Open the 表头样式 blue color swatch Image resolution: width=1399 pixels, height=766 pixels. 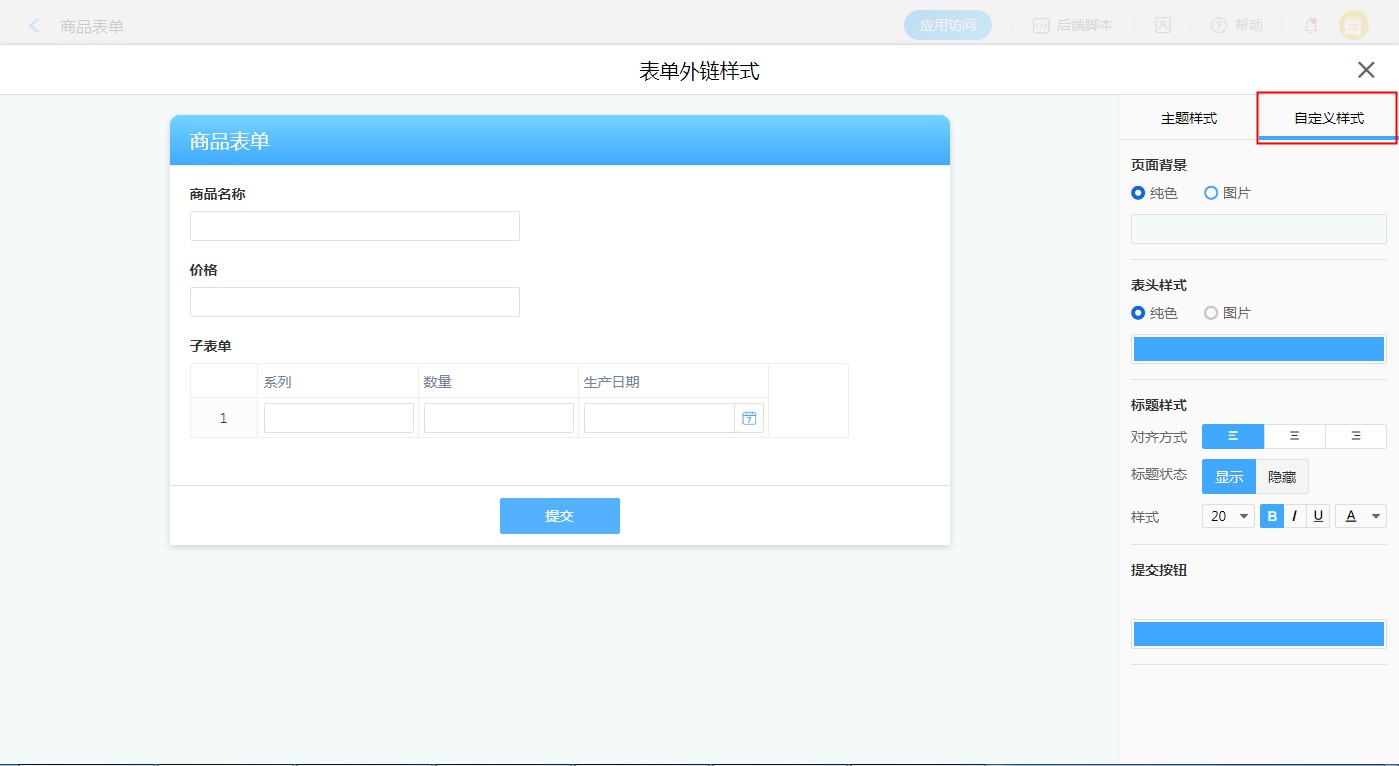[x=1258, y=349]
